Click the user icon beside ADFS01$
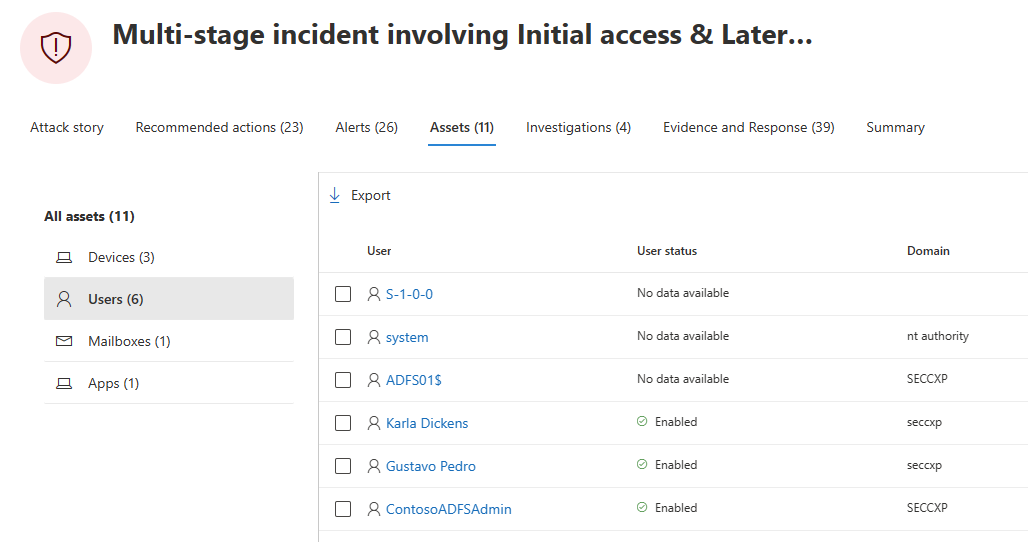 pos(374,379)
